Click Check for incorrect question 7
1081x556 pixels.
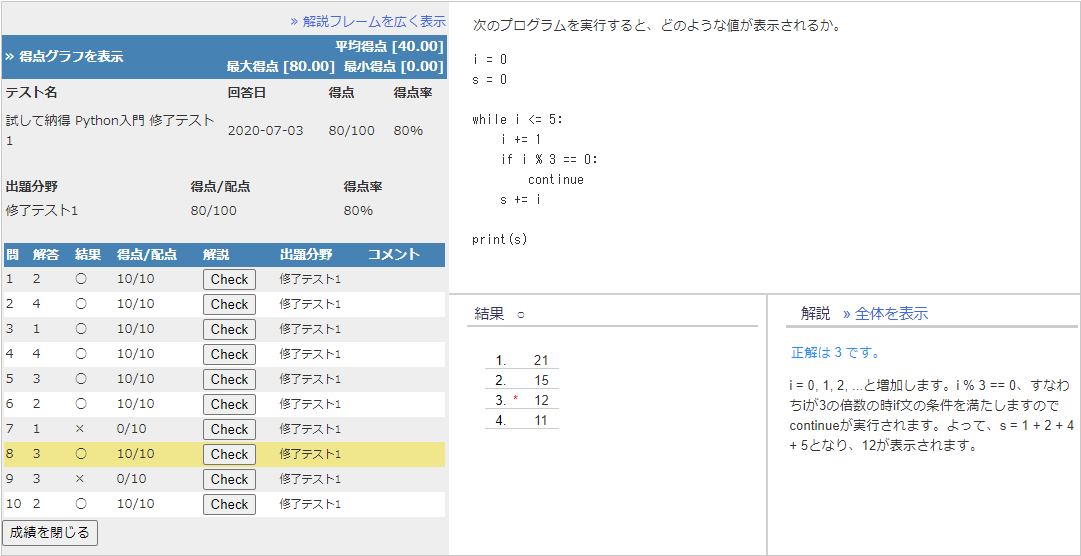[x=229, y=429]
